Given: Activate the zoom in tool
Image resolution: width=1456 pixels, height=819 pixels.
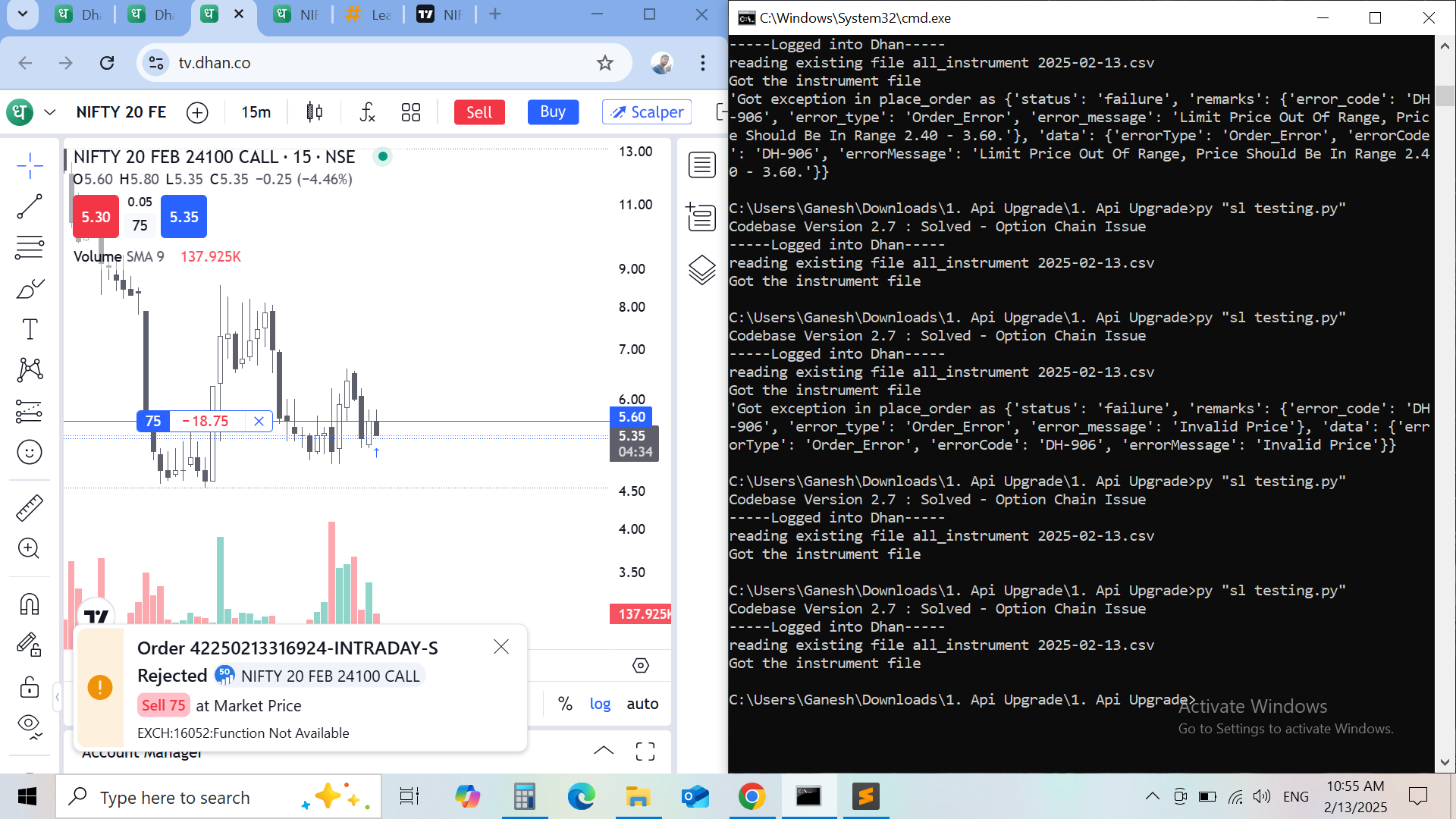Looking at the screenshot, I should (30, 548).
